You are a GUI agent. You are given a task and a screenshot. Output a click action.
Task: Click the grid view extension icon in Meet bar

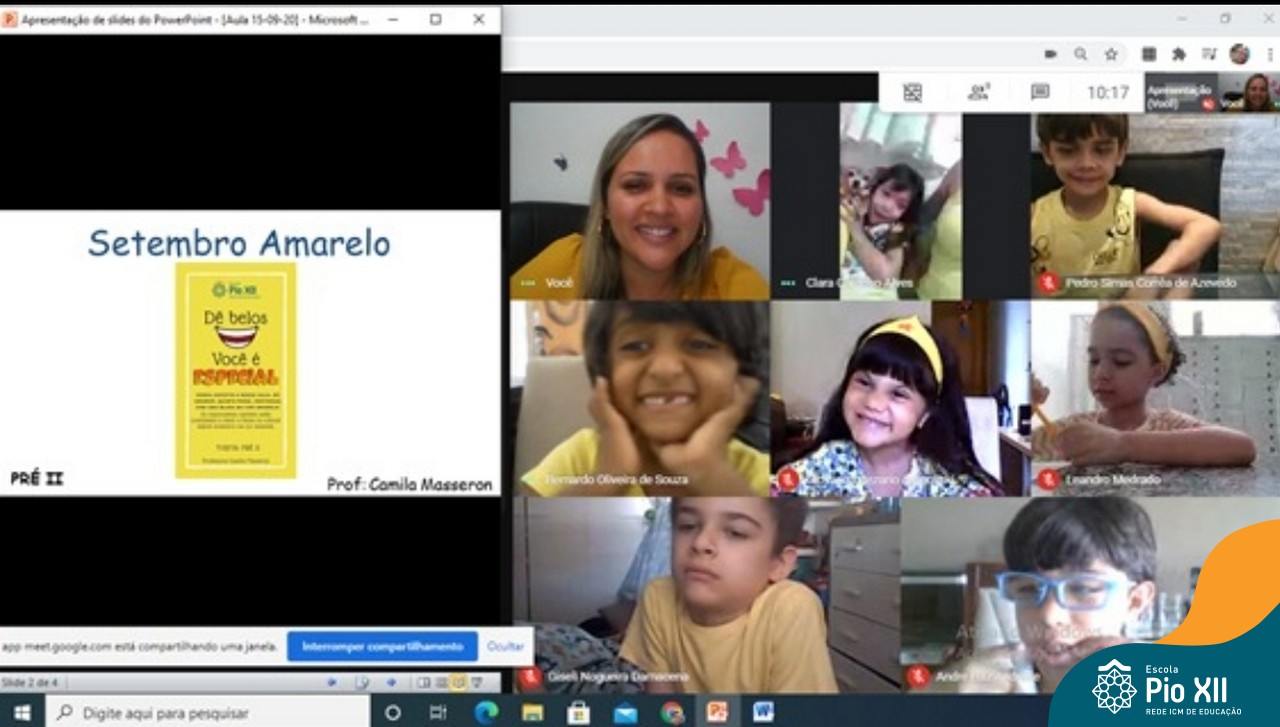(x=912, y=92)
